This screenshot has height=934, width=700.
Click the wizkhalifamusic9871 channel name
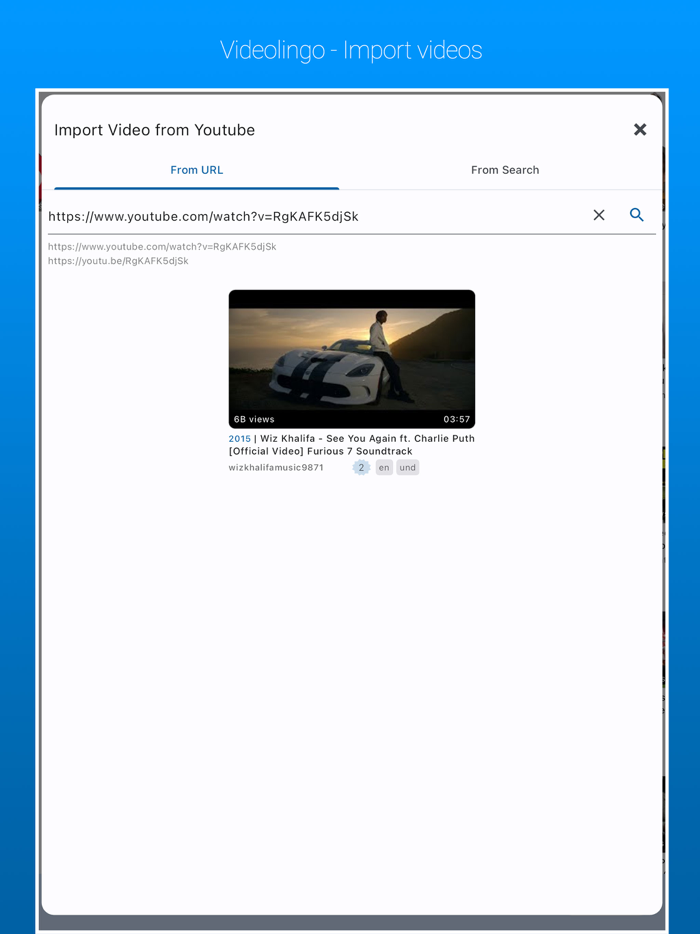(276, 468)
